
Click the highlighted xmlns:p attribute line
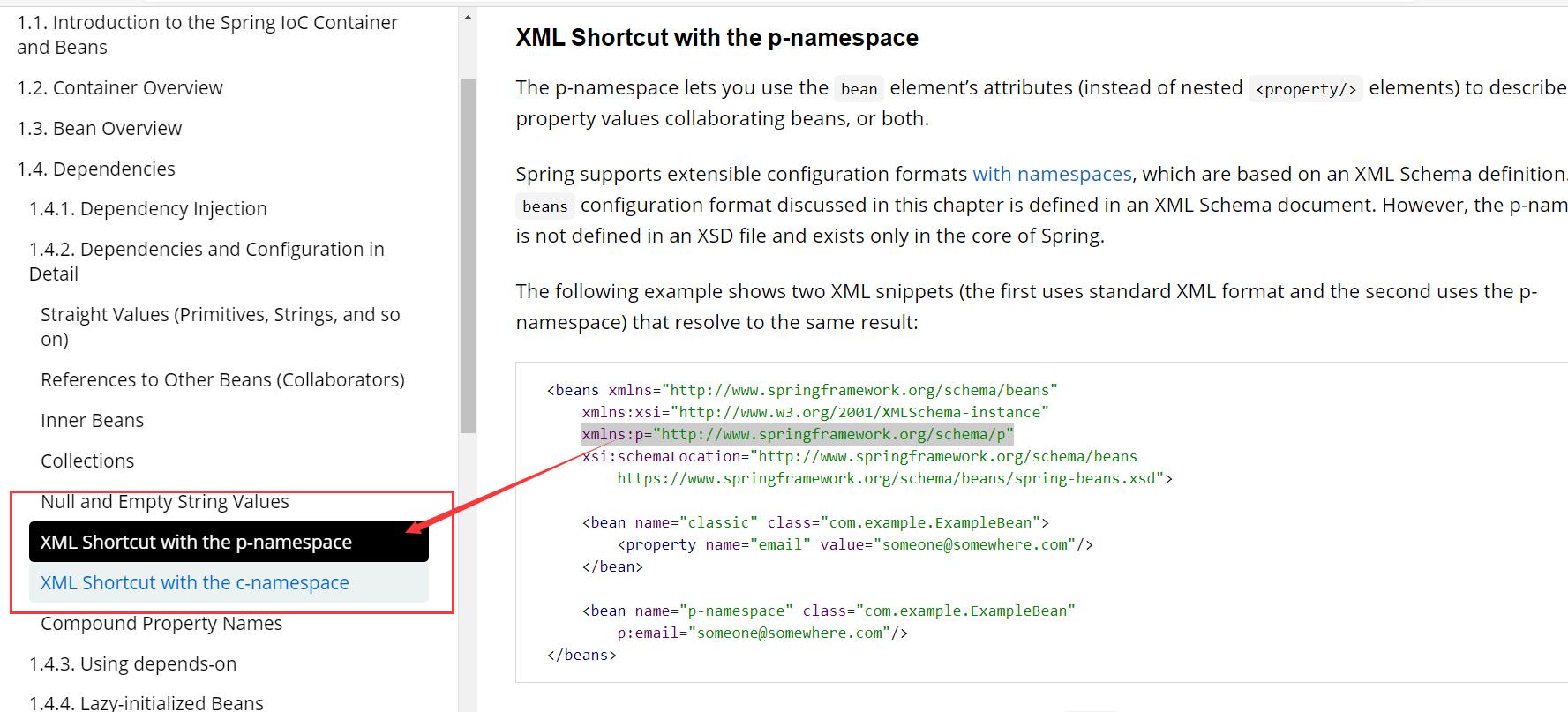point(798,434)
